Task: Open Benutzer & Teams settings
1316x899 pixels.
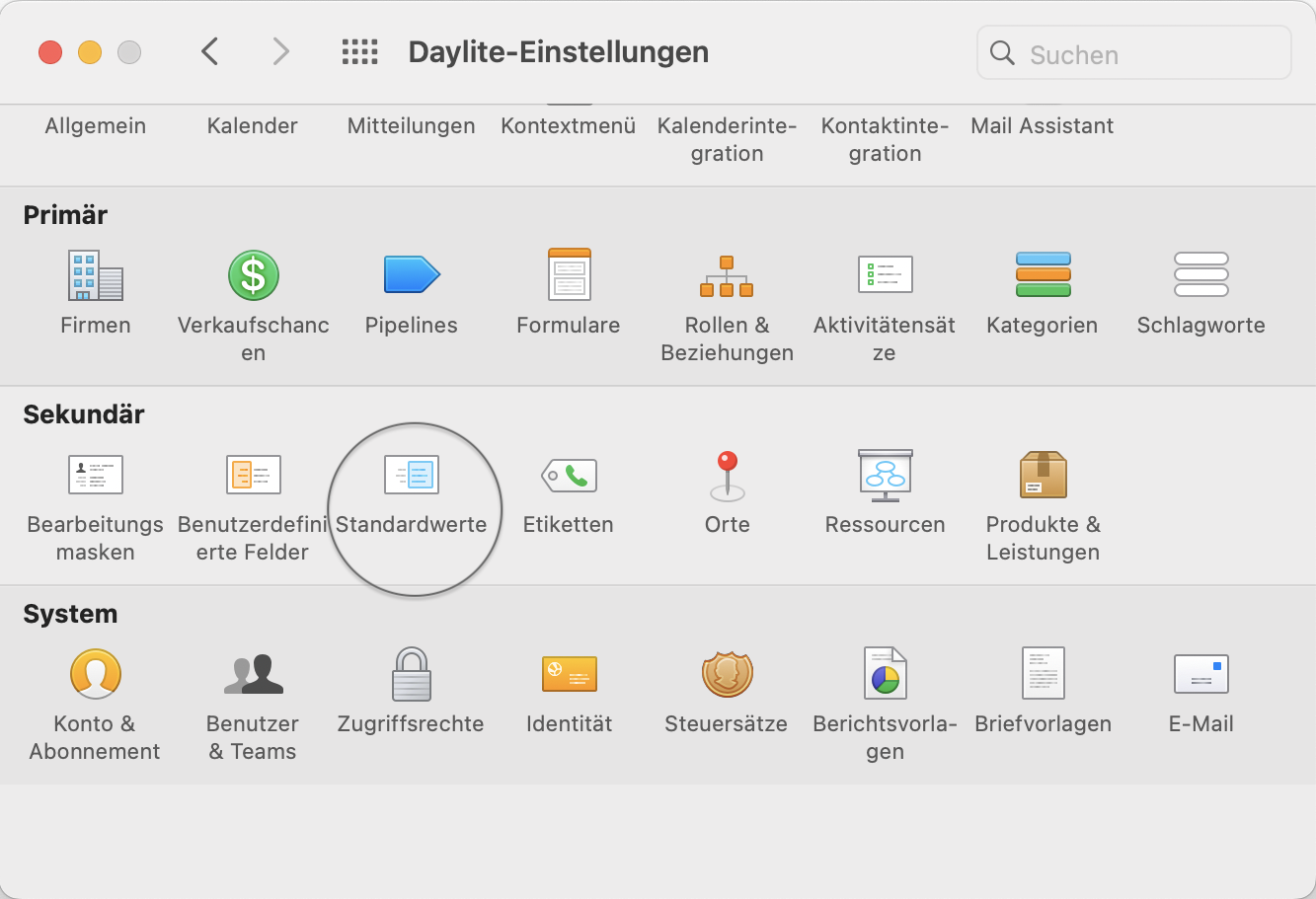Action: click(253, 674)
